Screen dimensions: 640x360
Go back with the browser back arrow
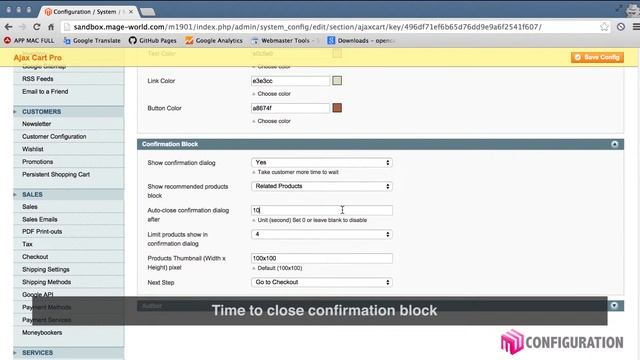coord(9,27)
